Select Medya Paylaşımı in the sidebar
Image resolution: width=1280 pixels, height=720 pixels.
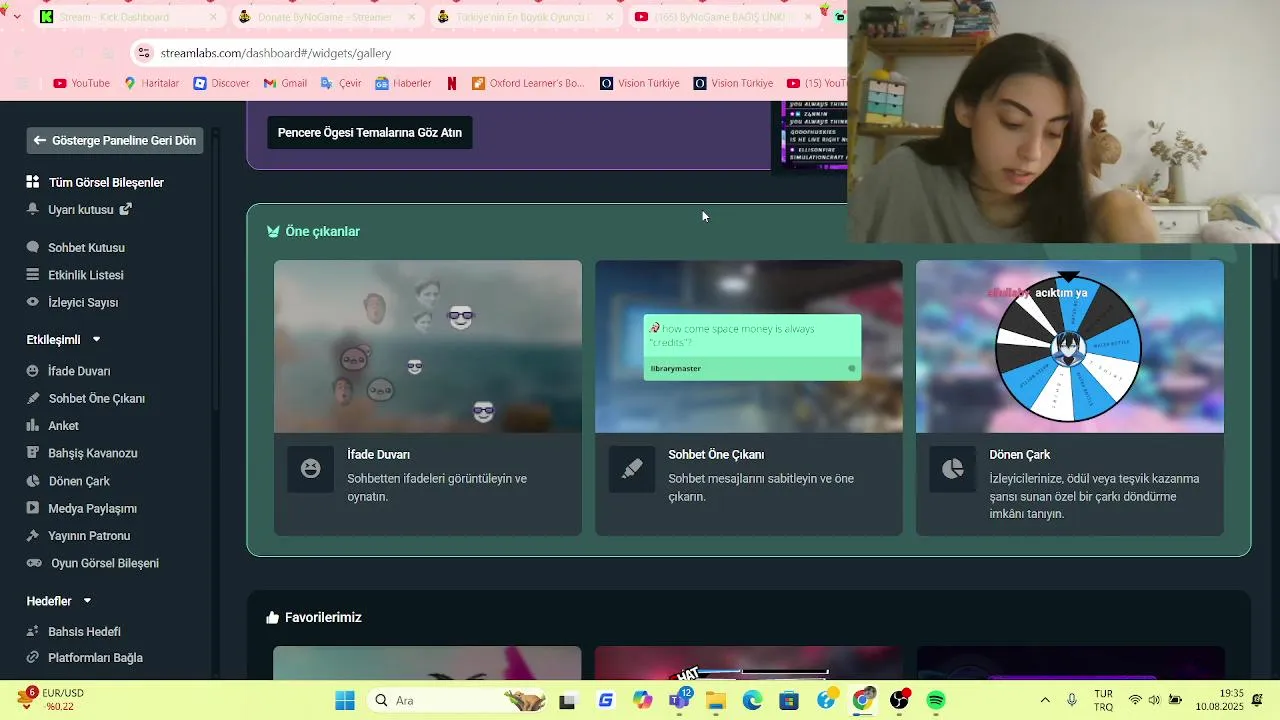(92, 508)
